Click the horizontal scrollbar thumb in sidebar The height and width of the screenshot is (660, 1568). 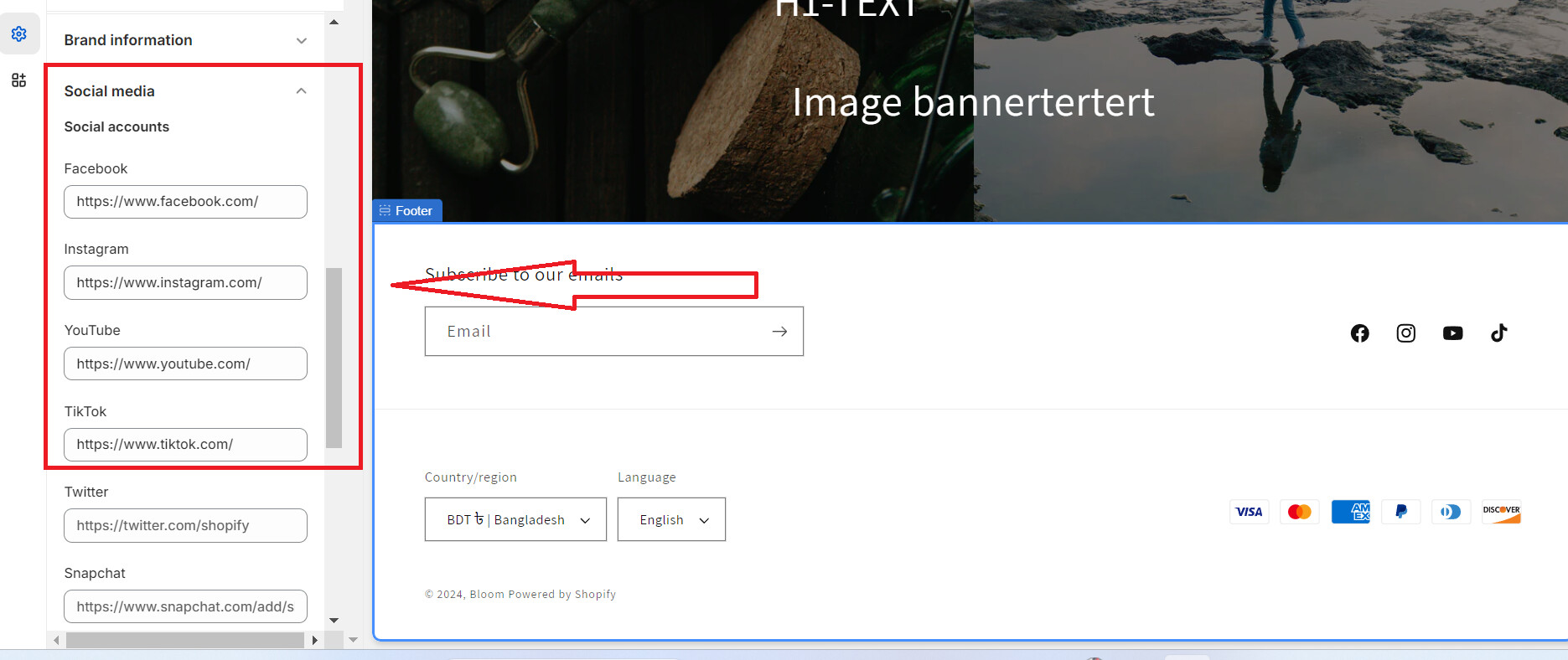(185, 641)
